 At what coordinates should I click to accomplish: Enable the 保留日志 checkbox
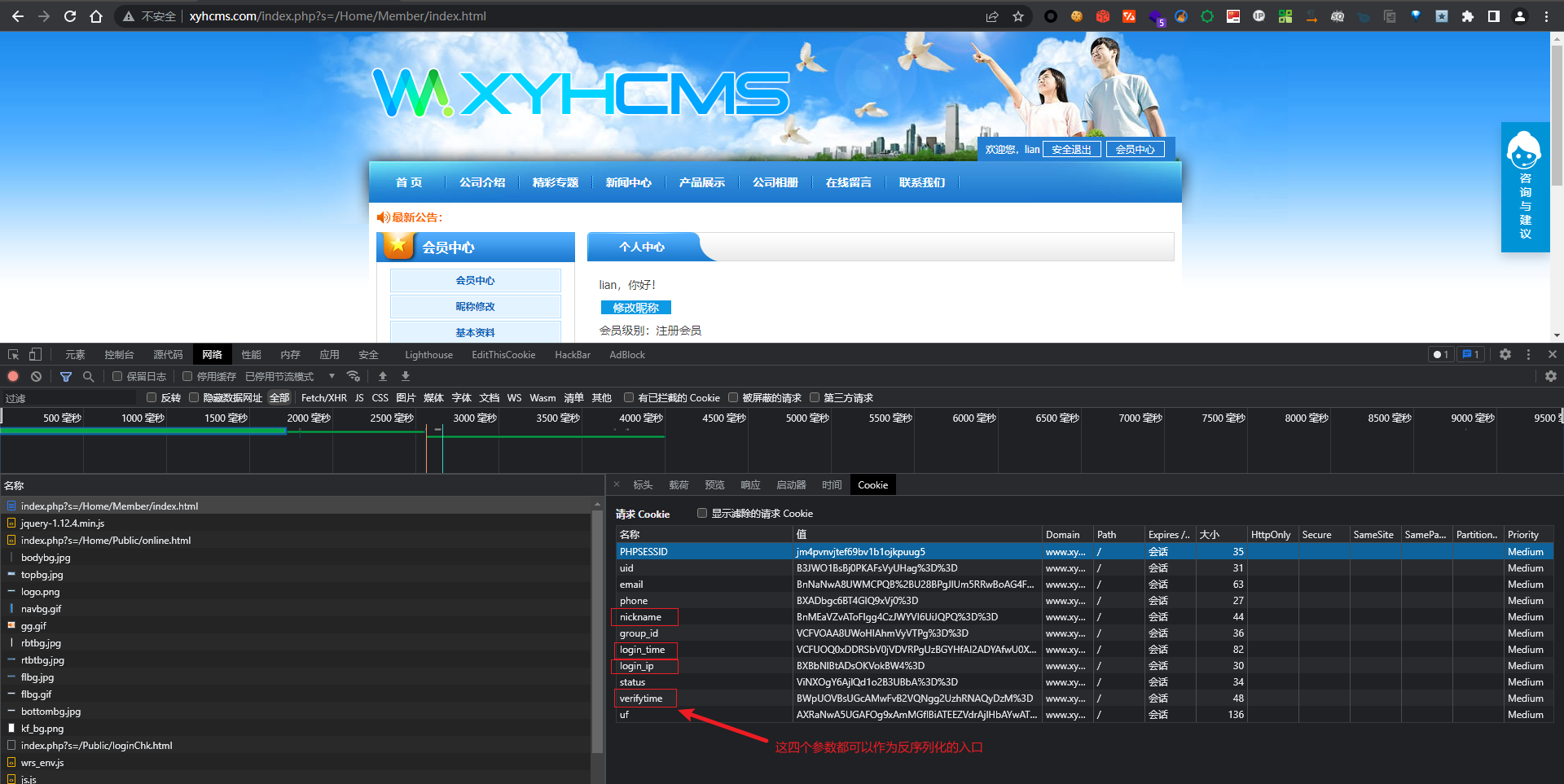click(x=117, y=376)
